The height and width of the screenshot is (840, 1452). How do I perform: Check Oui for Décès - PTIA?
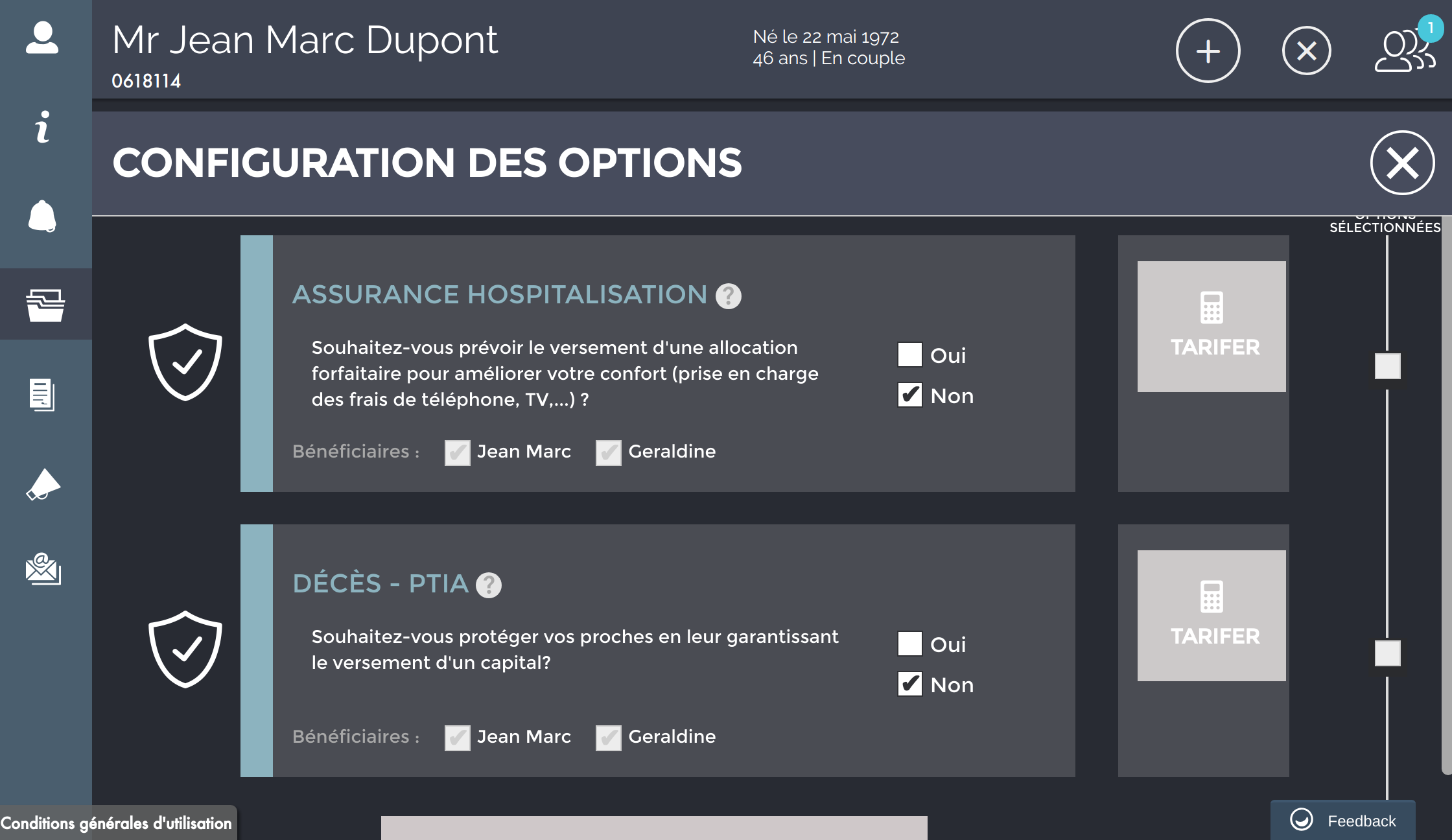(910, 644)
